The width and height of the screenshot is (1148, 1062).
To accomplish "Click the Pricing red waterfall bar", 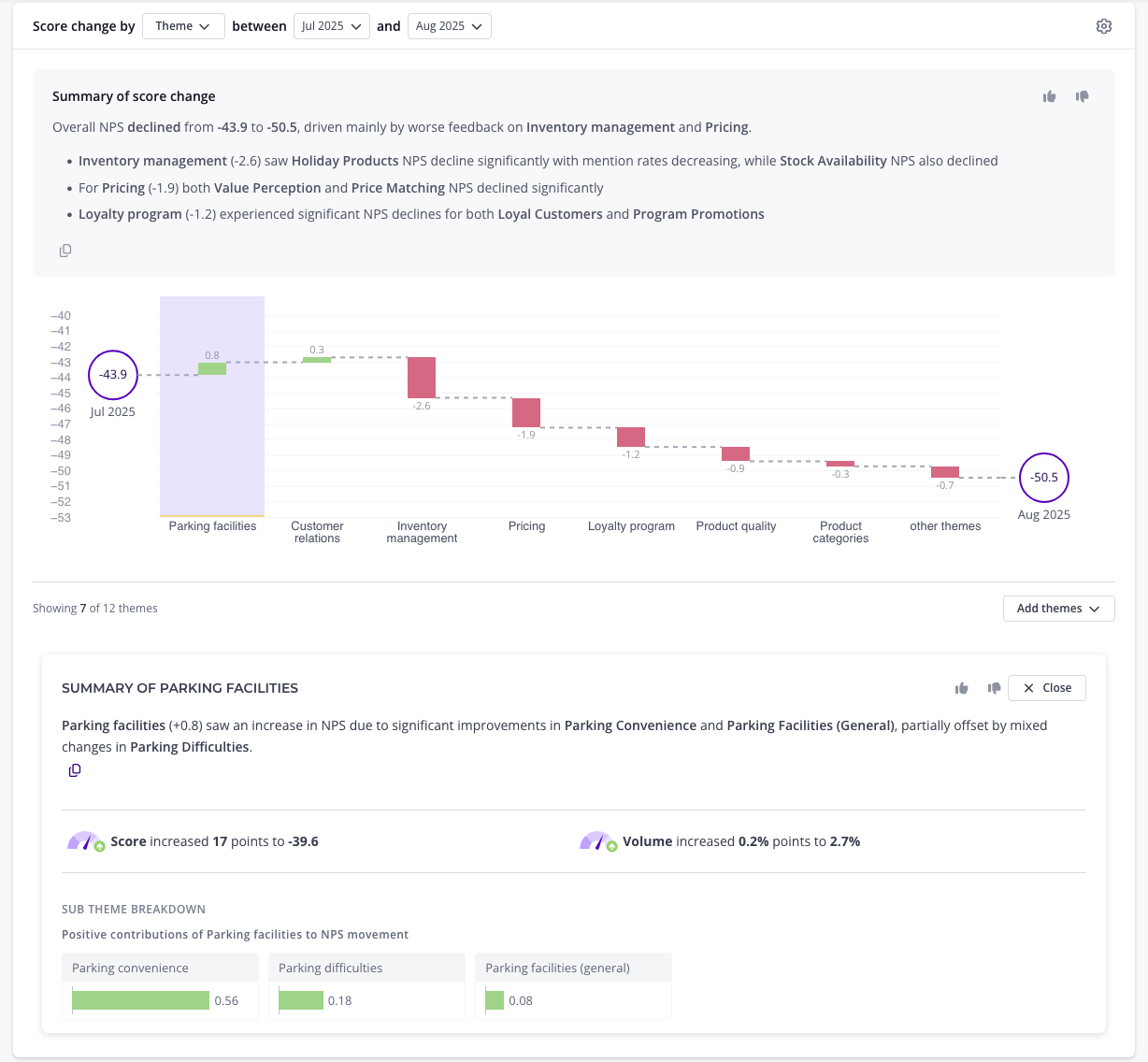I will (x=526, y=413).
